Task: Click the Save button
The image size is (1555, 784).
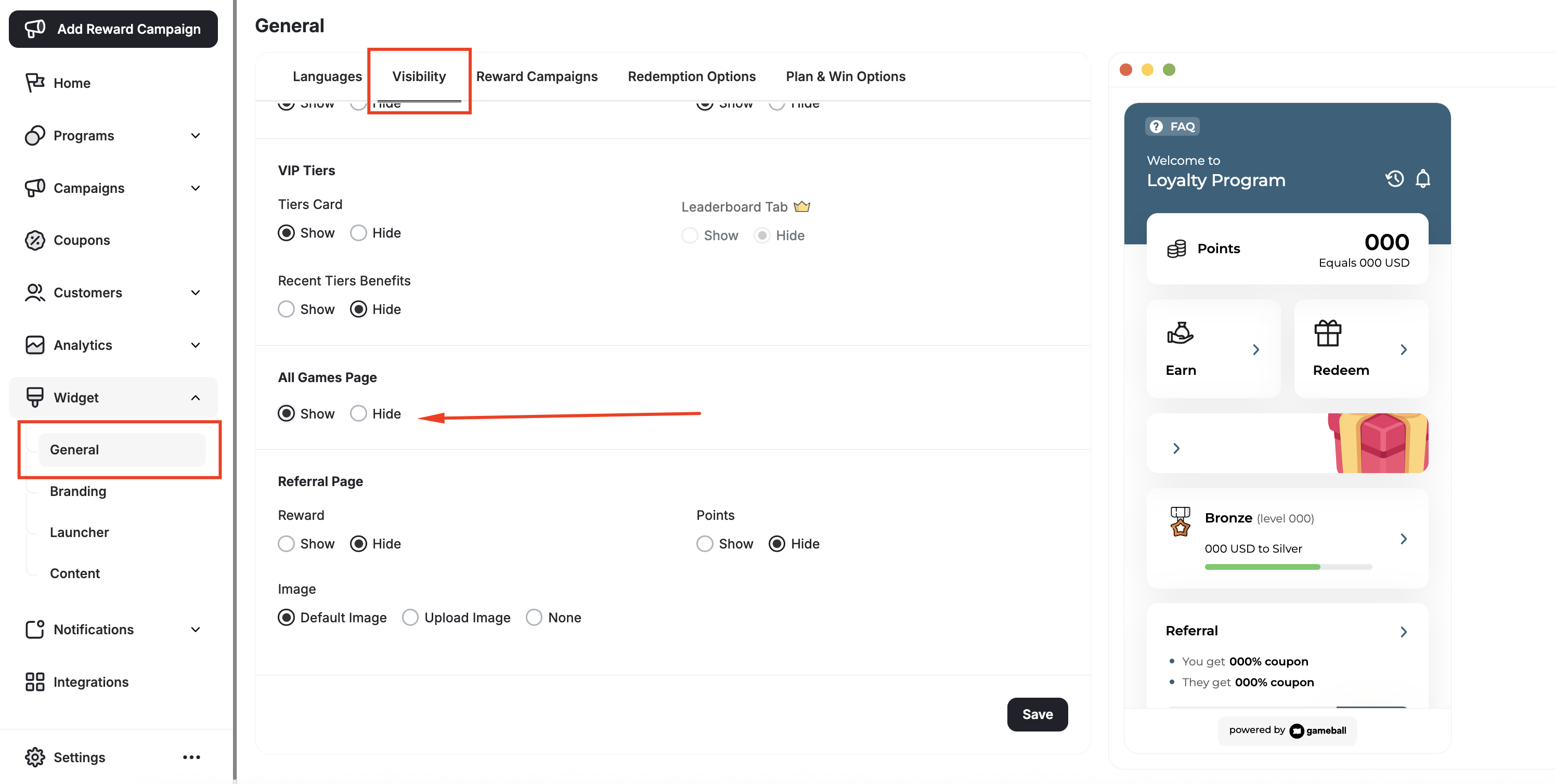Action: click(1037, 714)
